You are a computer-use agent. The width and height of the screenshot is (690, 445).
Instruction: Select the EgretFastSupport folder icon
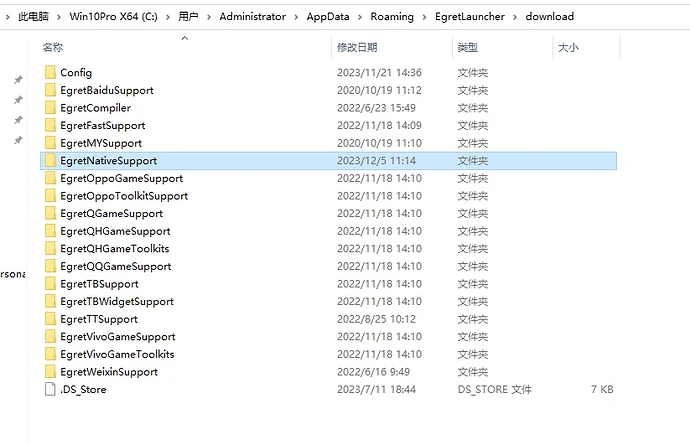pyautogui.click(x=50, y=125)
